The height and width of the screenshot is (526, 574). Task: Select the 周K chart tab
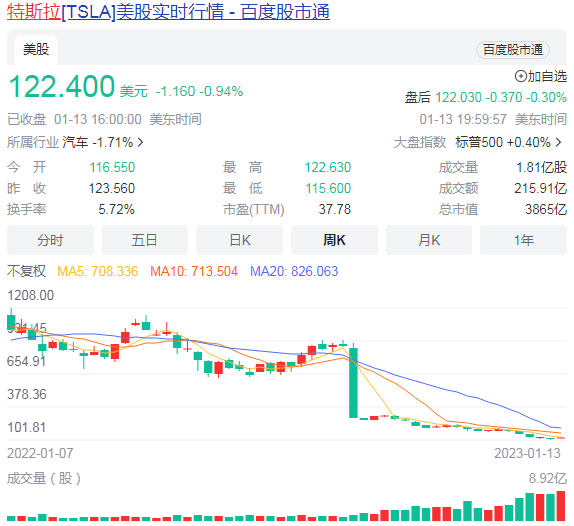tap(334, 240)
